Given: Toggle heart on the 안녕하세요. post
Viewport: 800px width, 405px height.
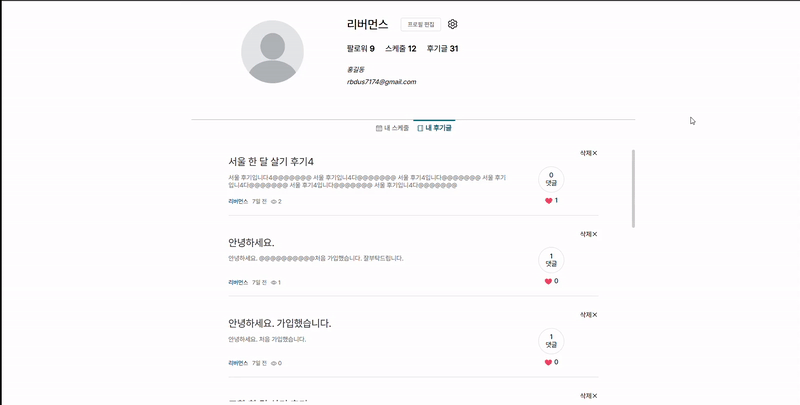Looking at the screenshot, I should (x=548, y=281).
